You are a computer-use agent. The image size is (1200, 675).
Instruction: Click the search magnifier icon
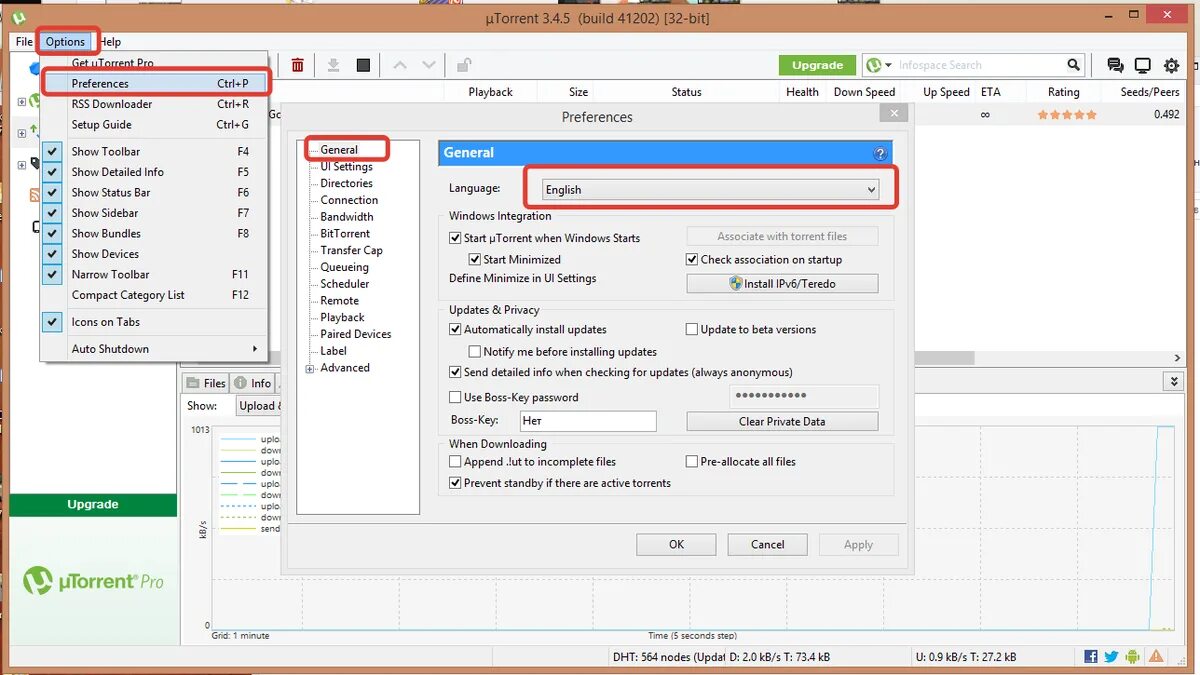pos(1073,65)
